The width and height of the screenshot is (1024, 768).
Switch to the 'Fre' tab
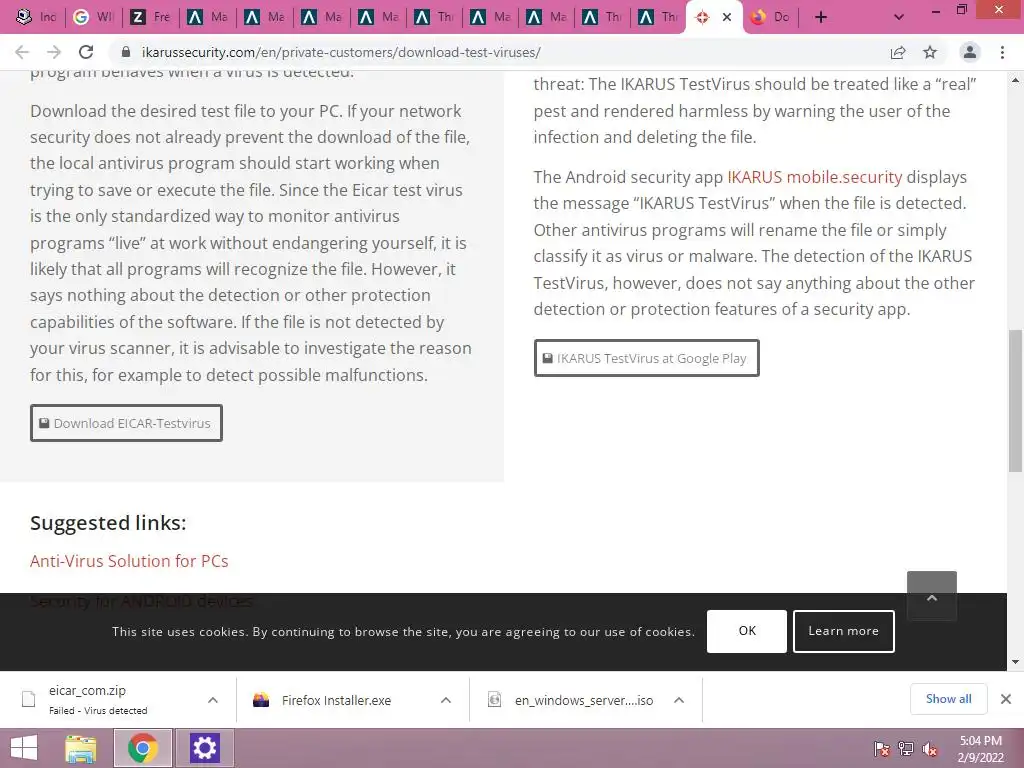click(x=150, y=17)
